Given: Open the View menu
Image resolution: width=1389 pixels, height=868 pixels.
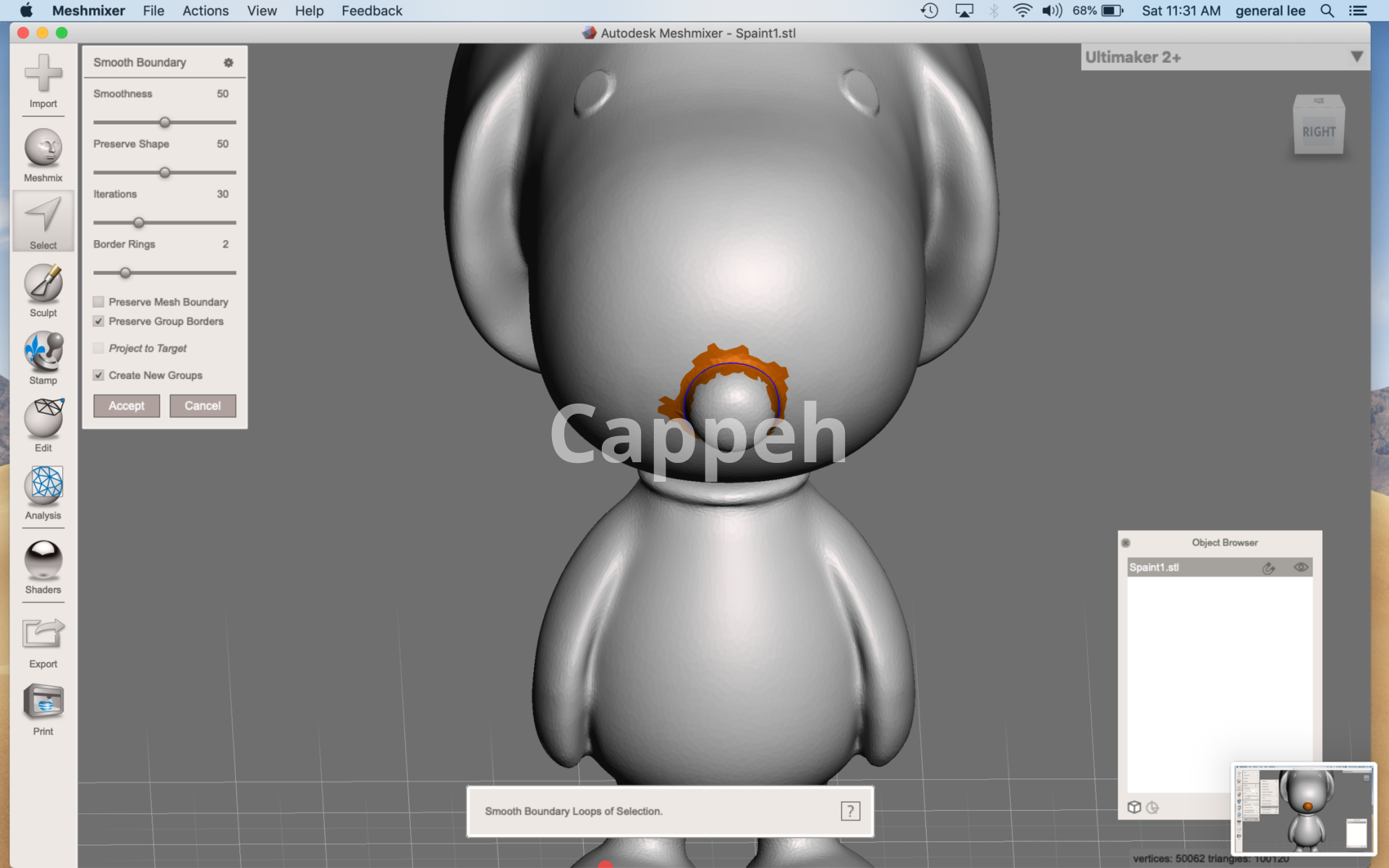Looking at the screenshot, I should pyautogui.click(x=261, y=11).
